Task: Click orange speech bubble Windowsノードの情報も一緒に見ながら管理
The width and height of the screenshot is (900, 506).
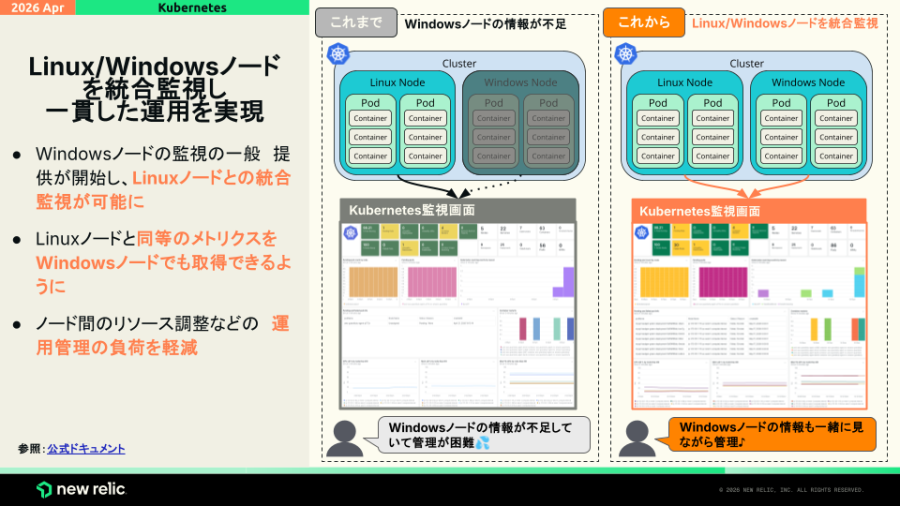Action: 772,434
